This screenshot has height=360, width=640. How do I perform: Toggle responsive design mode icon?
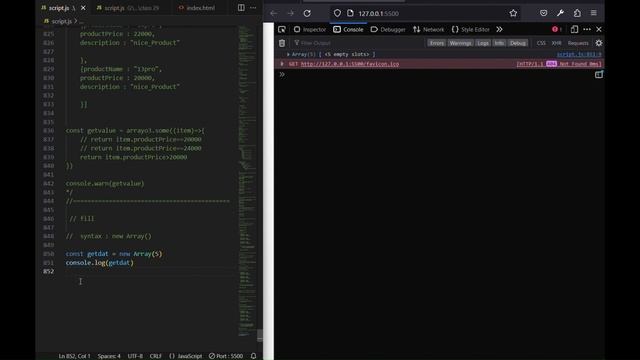574,29
